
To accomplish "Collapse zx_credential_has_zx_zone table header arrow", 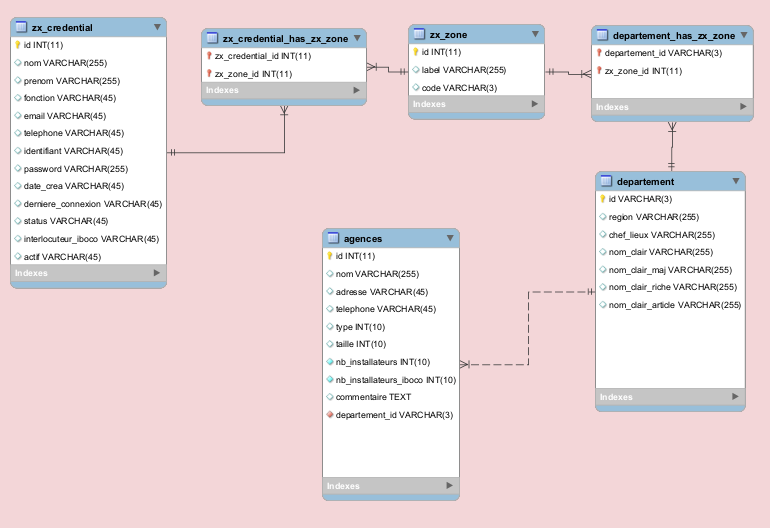I will pyautogui.click(x=357, y=38).
